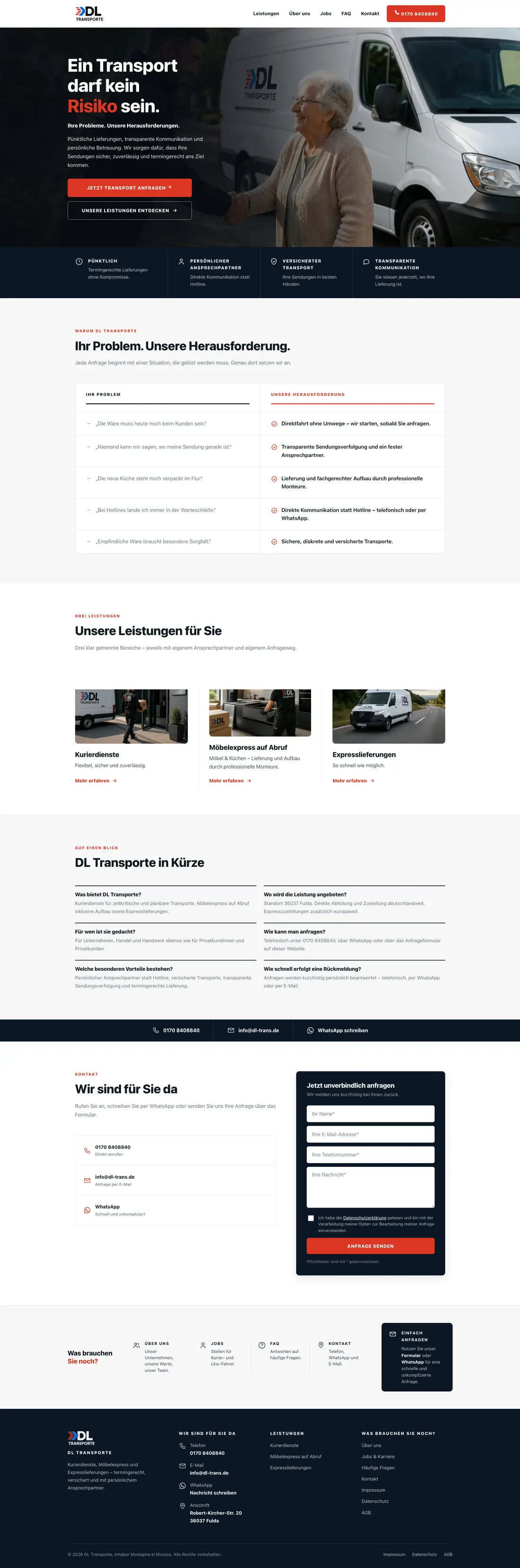Focus the Ihre E-Mail-Adresse field

(370, 1134)
